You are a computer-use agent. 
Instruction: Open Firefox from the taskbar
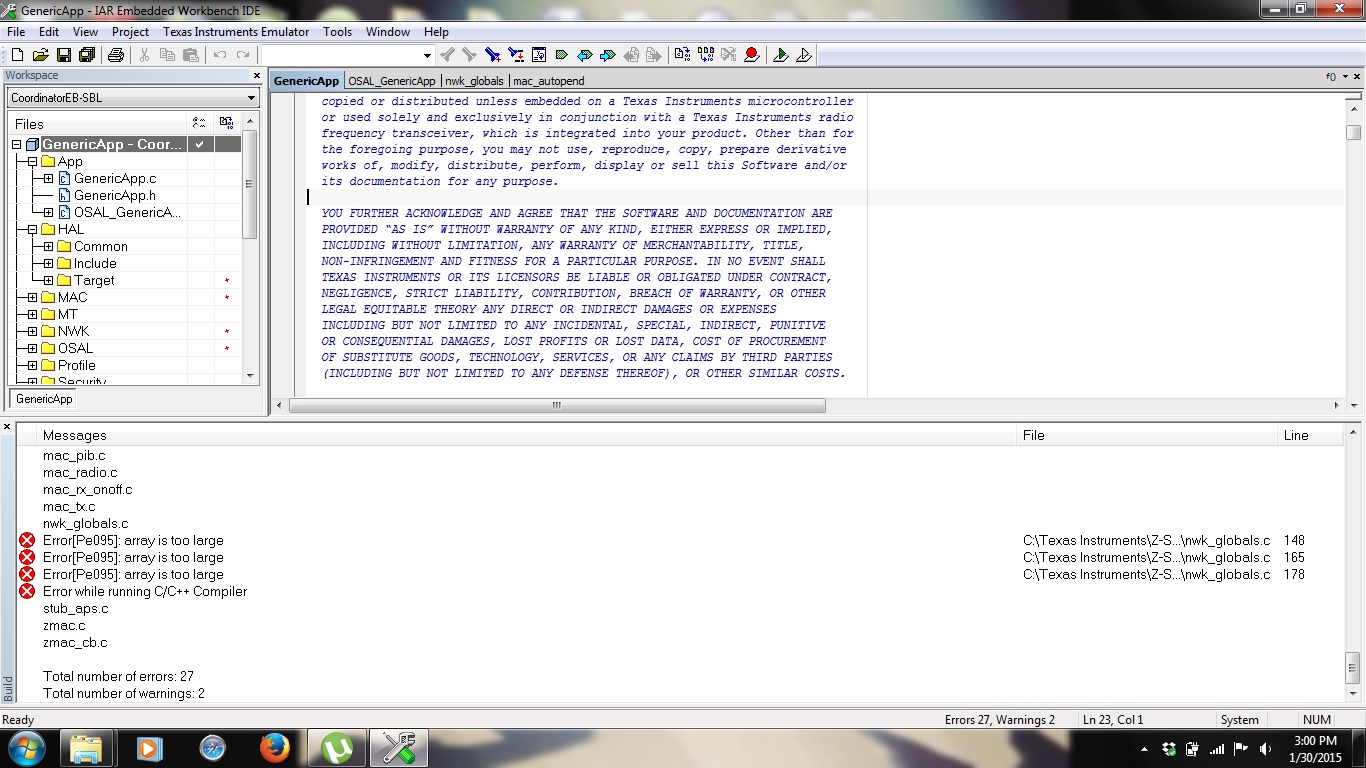click(274, 747)
